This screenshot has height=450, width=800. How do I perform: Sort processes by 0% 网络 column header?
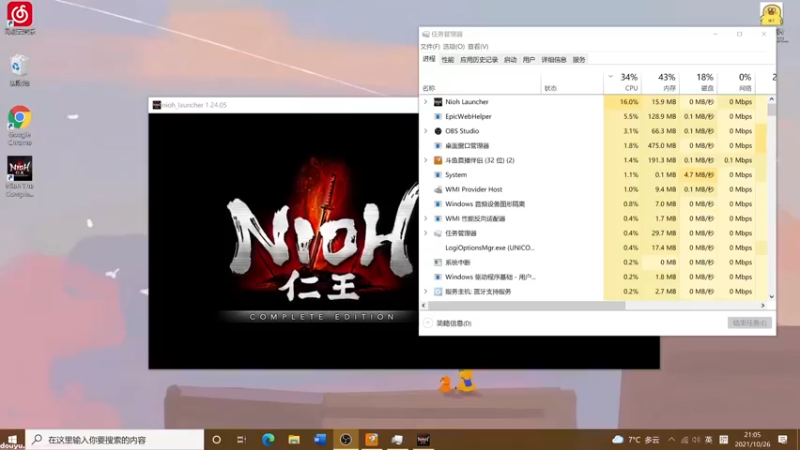tap(736, 82)
